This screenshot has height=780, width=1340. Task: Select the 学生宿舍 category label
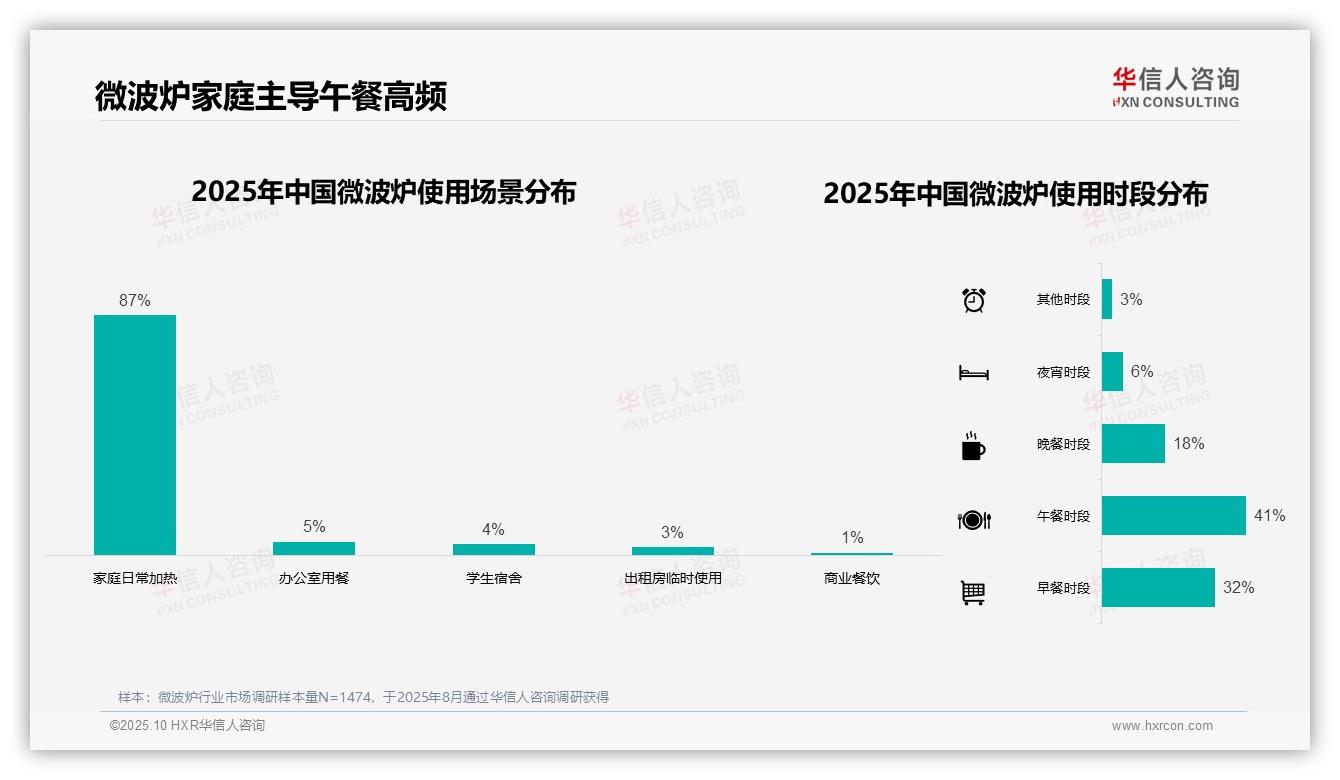[x=494, y=577]
